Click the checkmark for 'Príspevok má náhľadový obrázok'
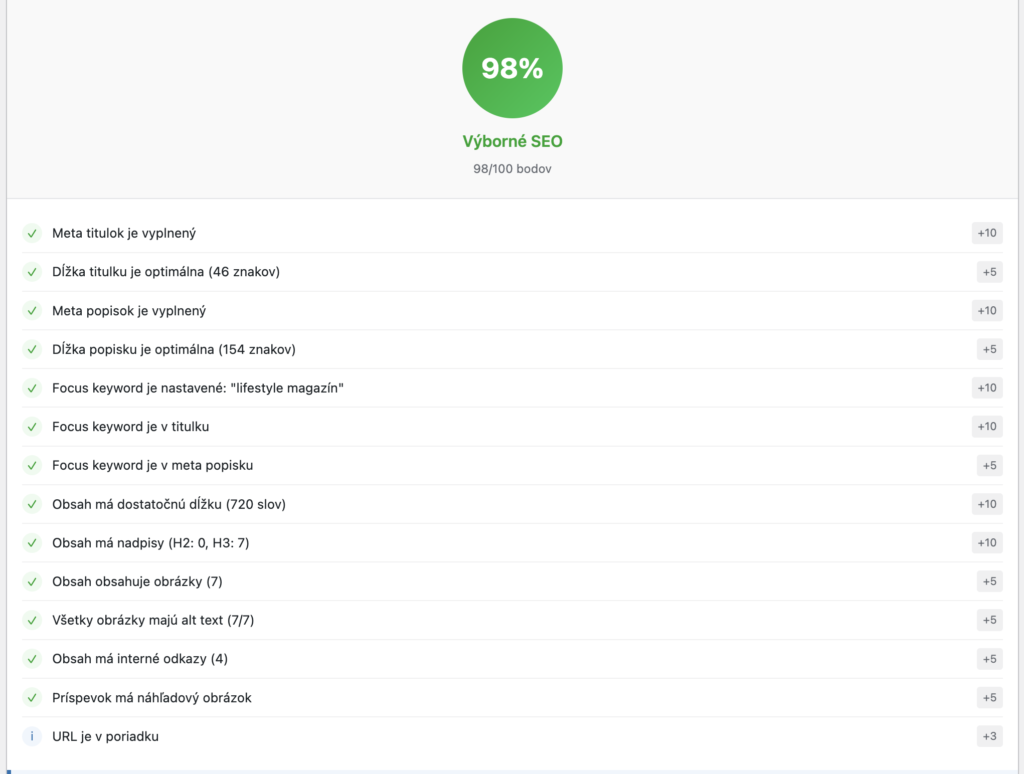 coord(32,697)
